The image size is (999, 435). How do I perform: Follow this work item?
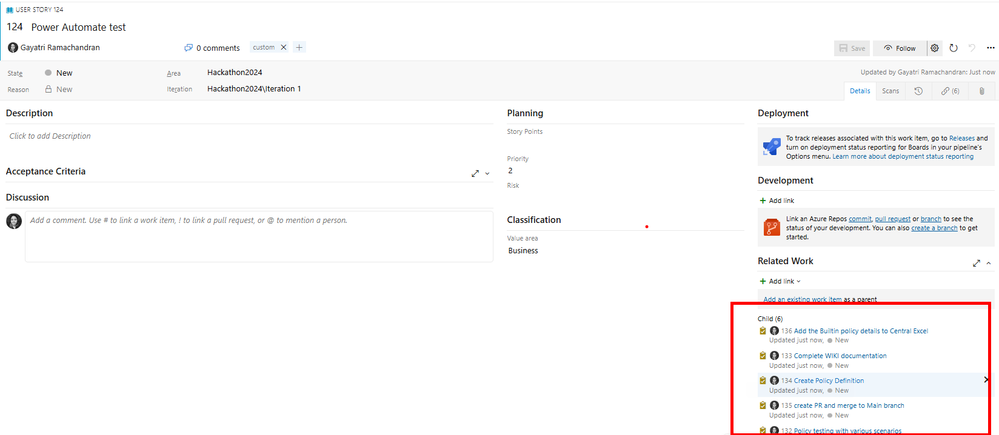[899, 48]
